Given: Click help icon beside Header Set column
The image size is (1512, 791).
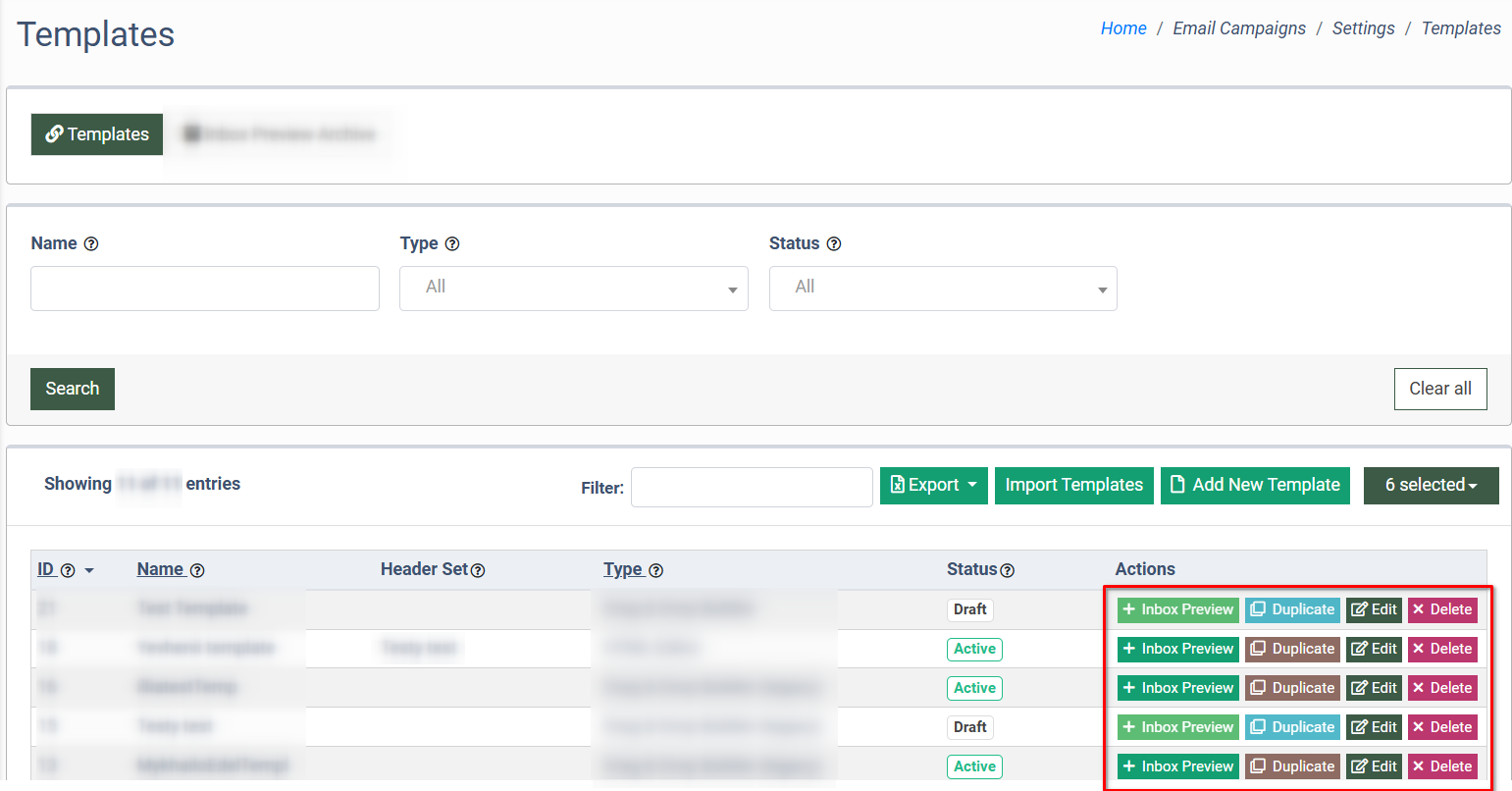Looking at the screenshot, I should (478, 570).
